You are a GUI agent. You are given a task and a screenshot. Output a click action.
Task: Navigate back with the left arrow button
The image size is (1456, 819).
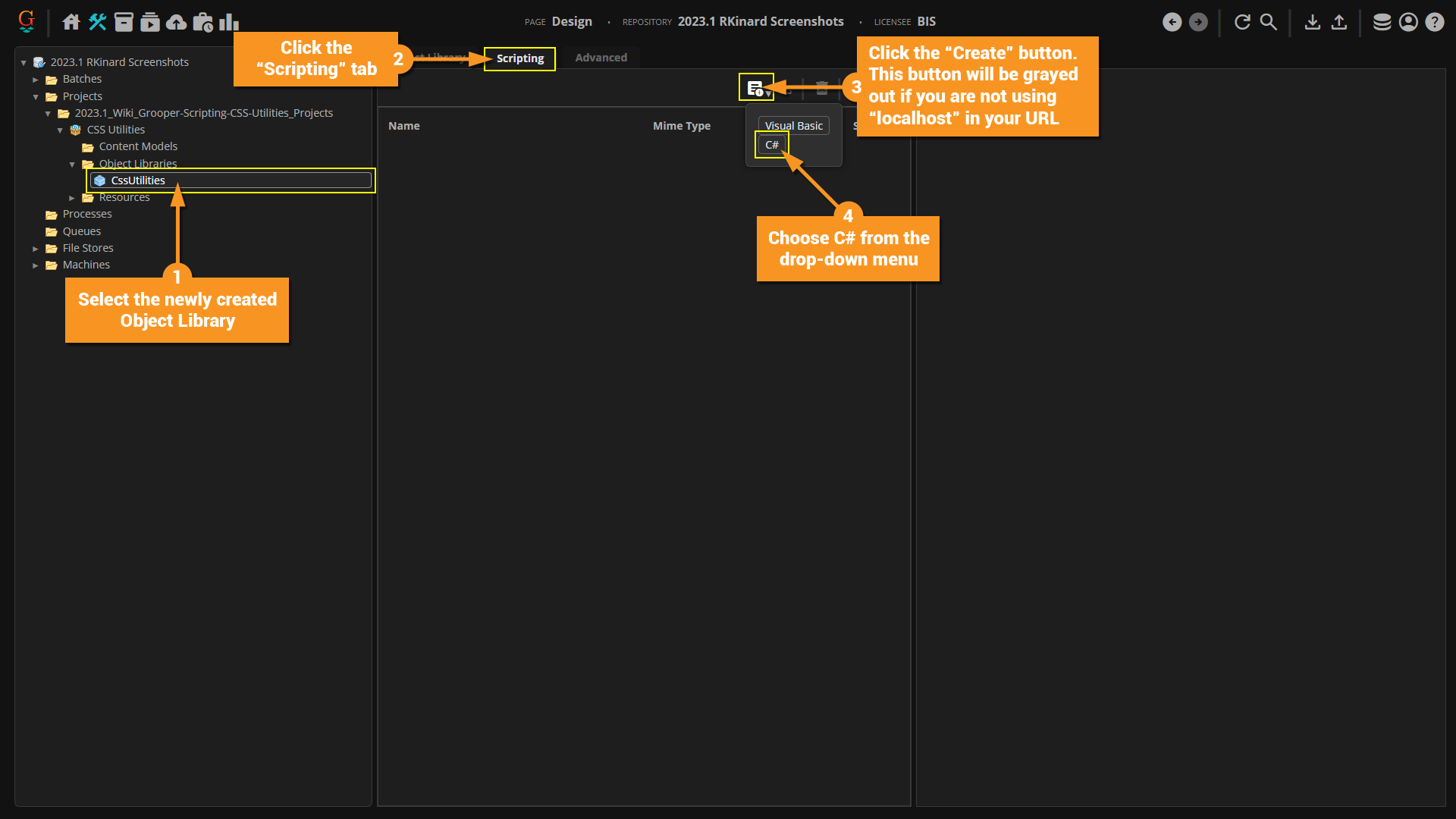[1172, 22]
